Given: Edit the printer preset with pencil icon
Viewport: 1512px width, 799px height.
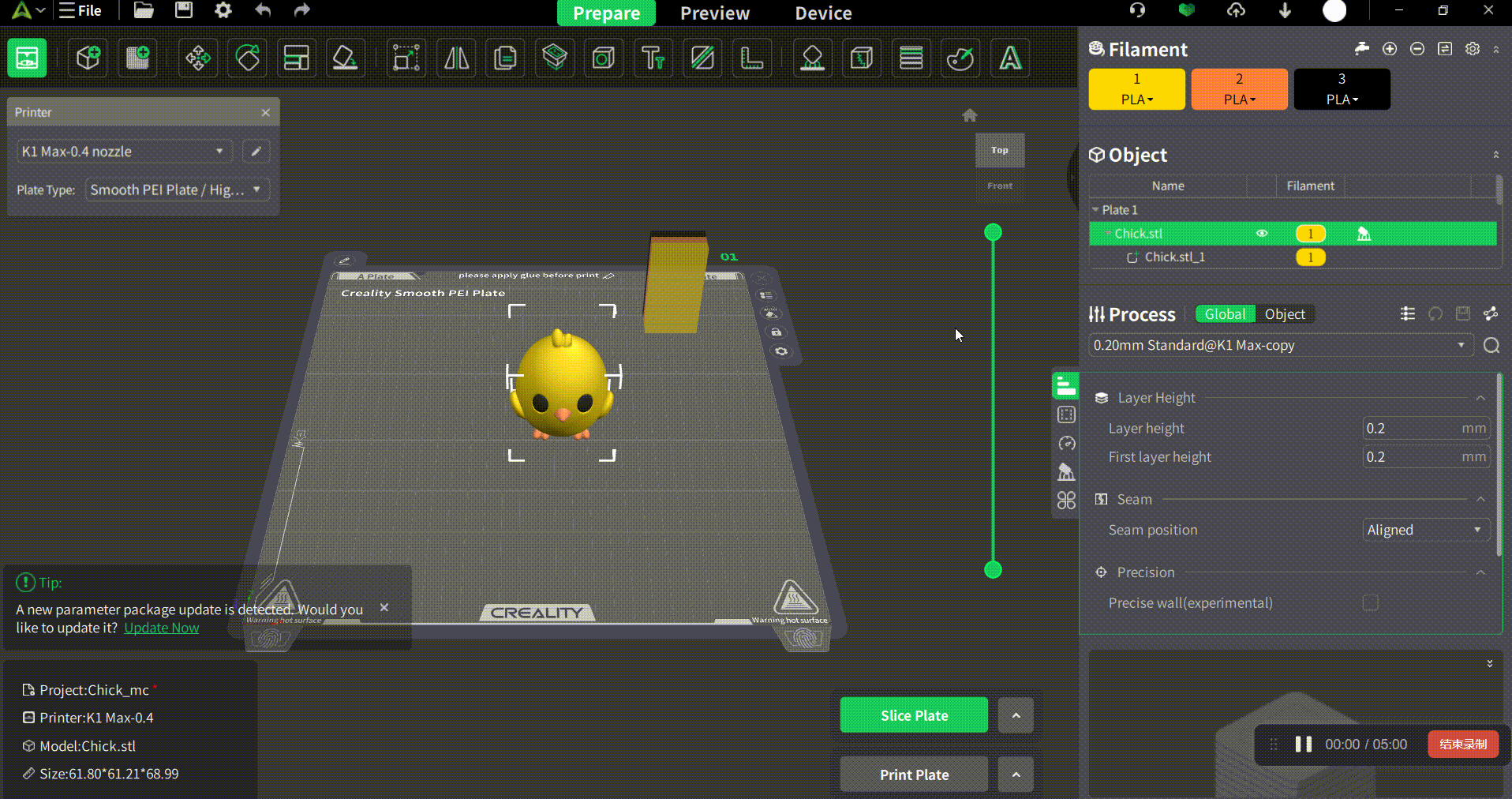Looking at the screenshot, I should tap(256, 152).
